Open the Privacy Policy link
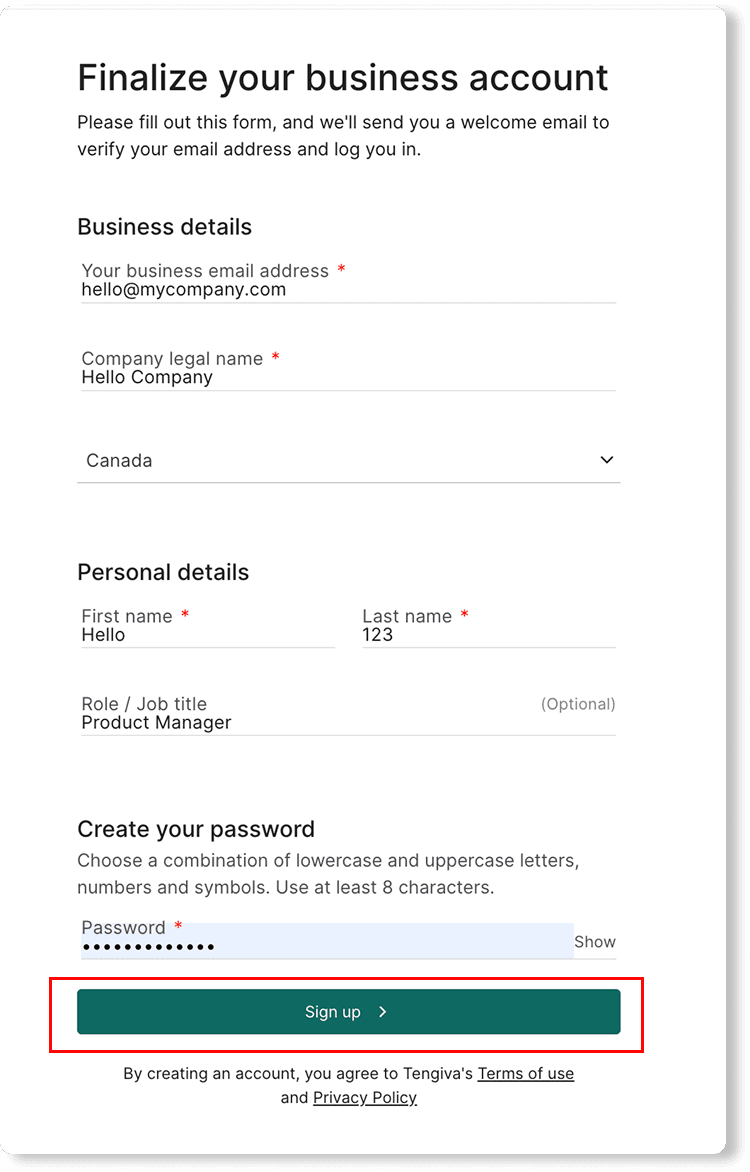The image size is (750, 1172). pyautogui.click(x=364, y=1098)
